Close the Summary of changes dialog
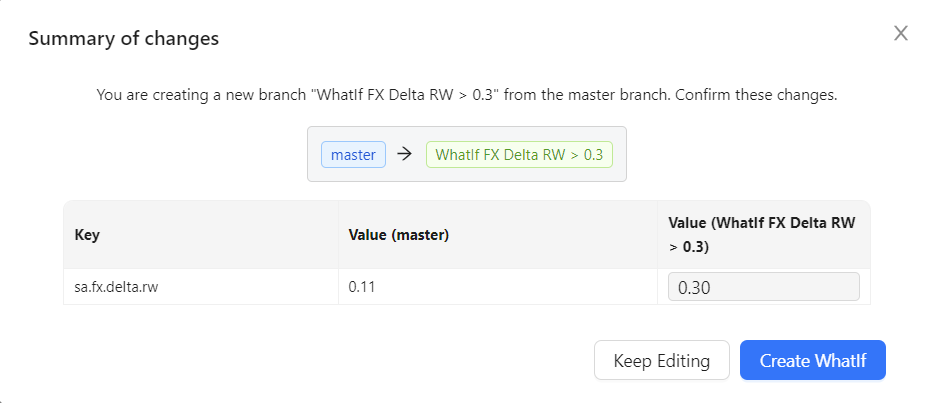Screen dimensions: 932x403 tap(900, 33)
